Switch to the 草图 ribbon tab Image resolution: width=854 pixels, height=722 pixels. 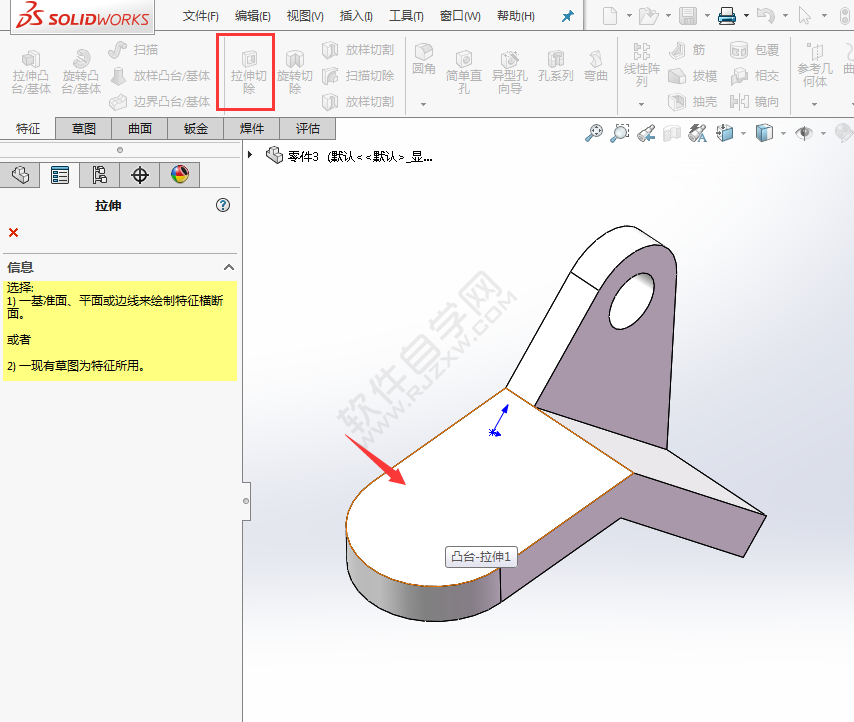tap(84, 129)
